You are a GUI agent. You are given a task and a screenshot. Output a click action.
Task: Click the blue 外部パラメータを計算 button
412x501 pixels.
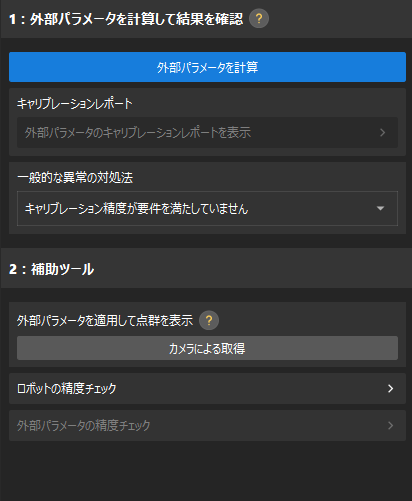coord(207,67)
